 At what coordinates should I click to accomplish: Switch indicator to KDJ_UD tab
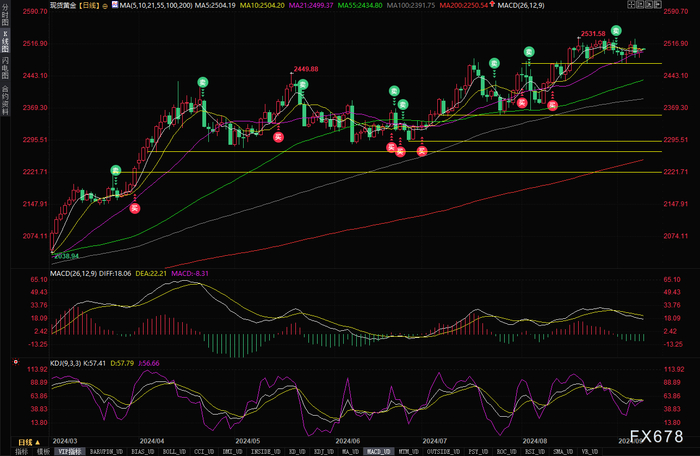324,452
